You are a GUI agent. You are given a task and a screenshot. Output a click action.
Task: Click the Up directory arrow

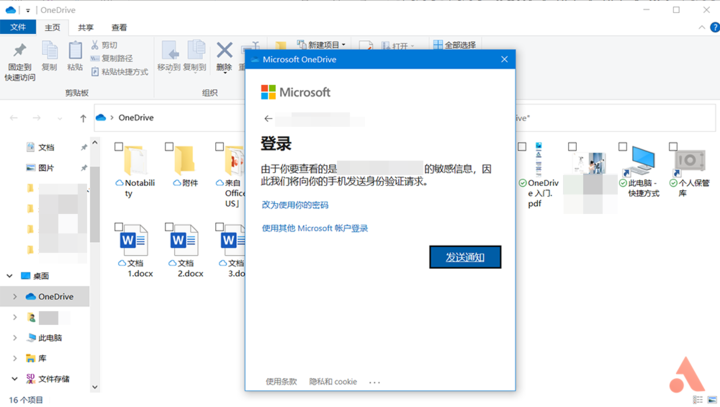(83, 118)
